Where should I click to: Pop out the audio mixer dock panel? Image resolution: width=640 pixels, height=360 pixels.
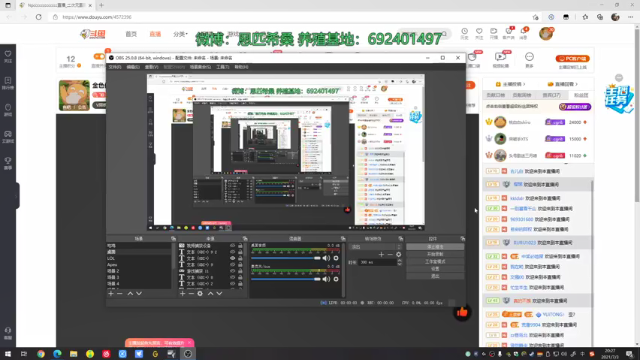[343, 238]
